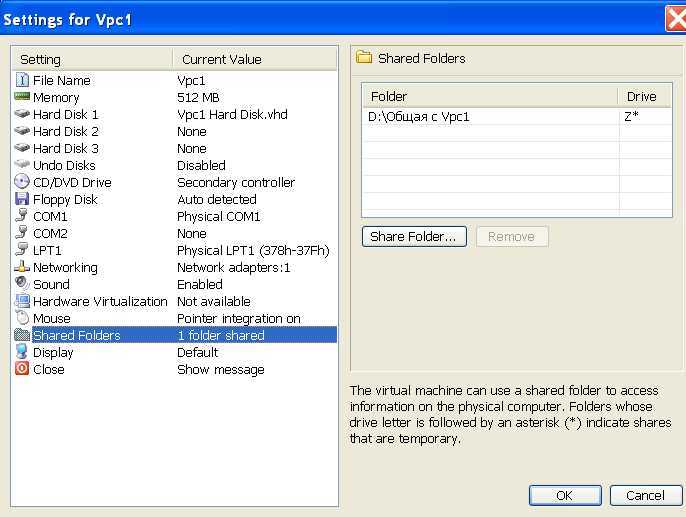Viewport: 686px width, 517px height.
Task: Open the Hard Disk 1 setting
Action: point(175,115)
